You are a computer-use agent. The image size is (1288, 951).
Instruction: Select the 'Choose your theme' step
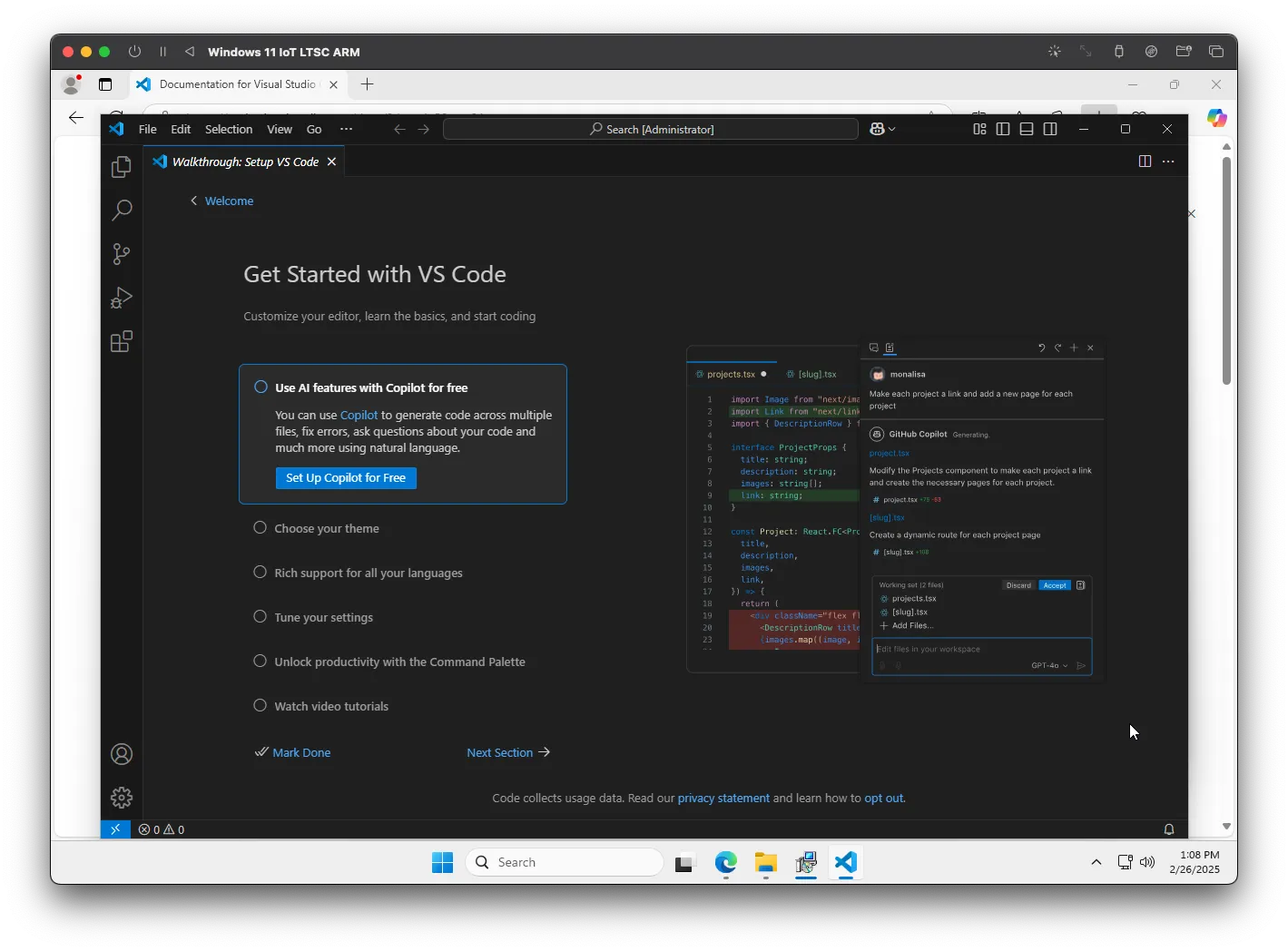click(327, 528)
